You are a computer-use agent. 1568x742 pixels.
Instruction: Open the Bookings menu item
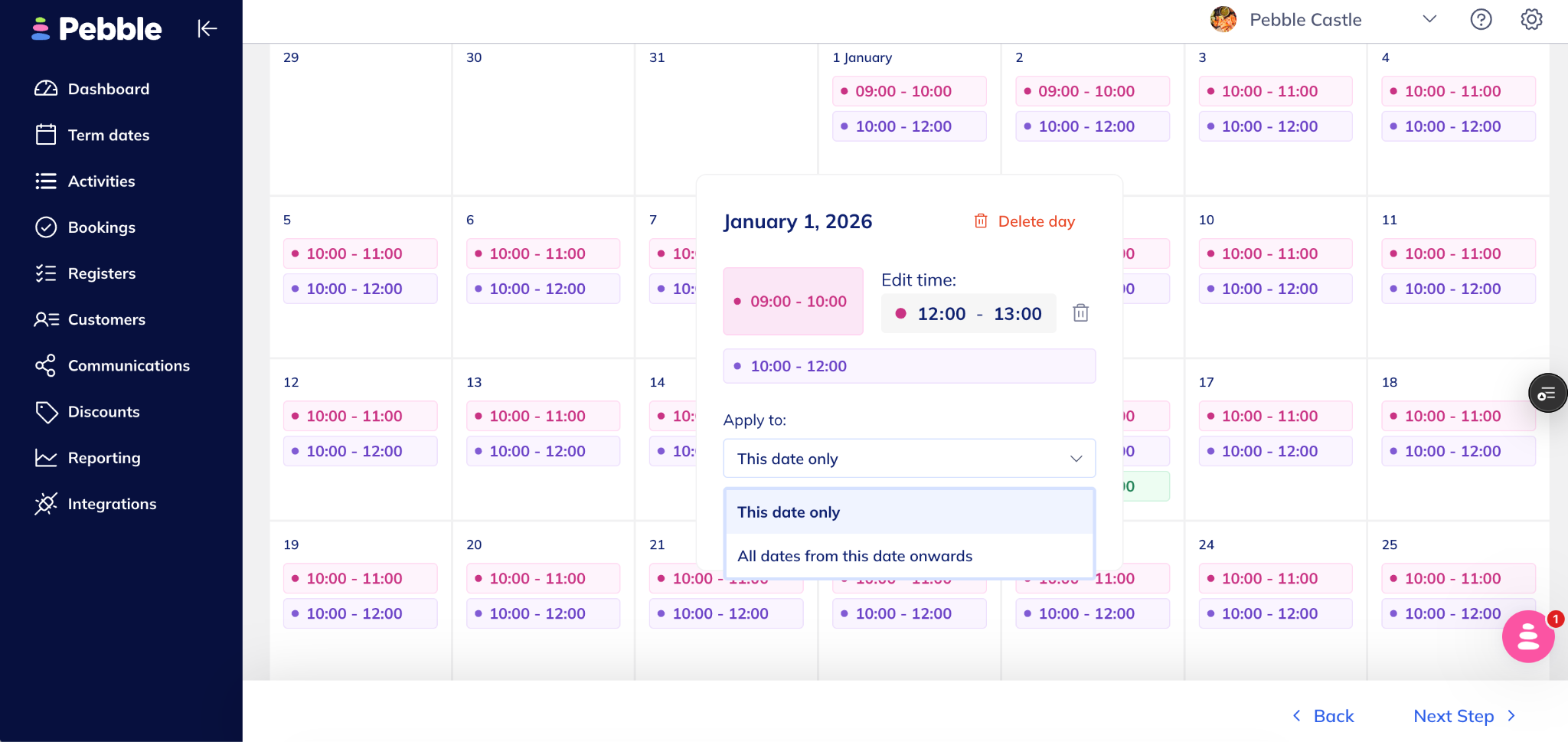click(101, 227)
